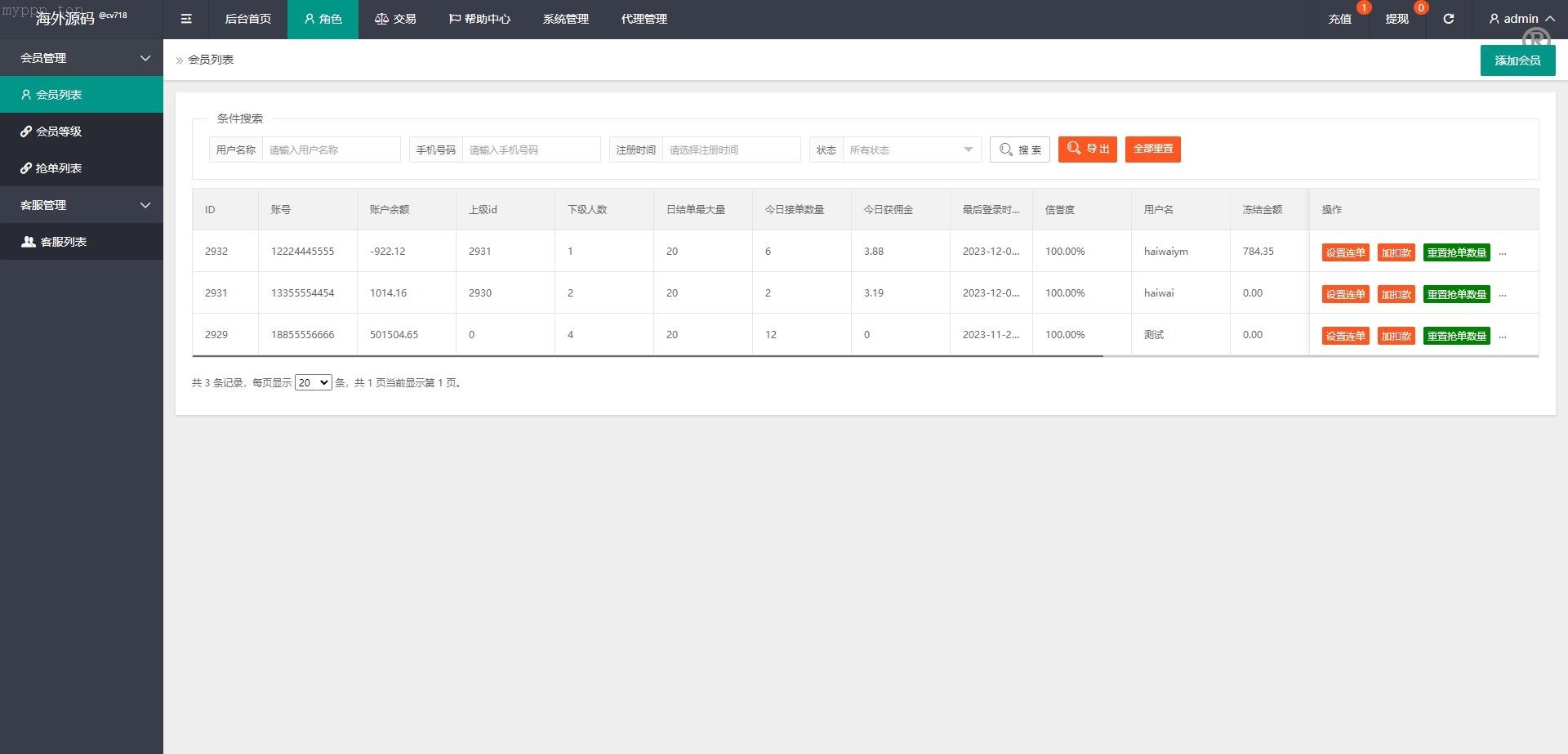Click the 搜索 magnifier button

[1019, 149]
